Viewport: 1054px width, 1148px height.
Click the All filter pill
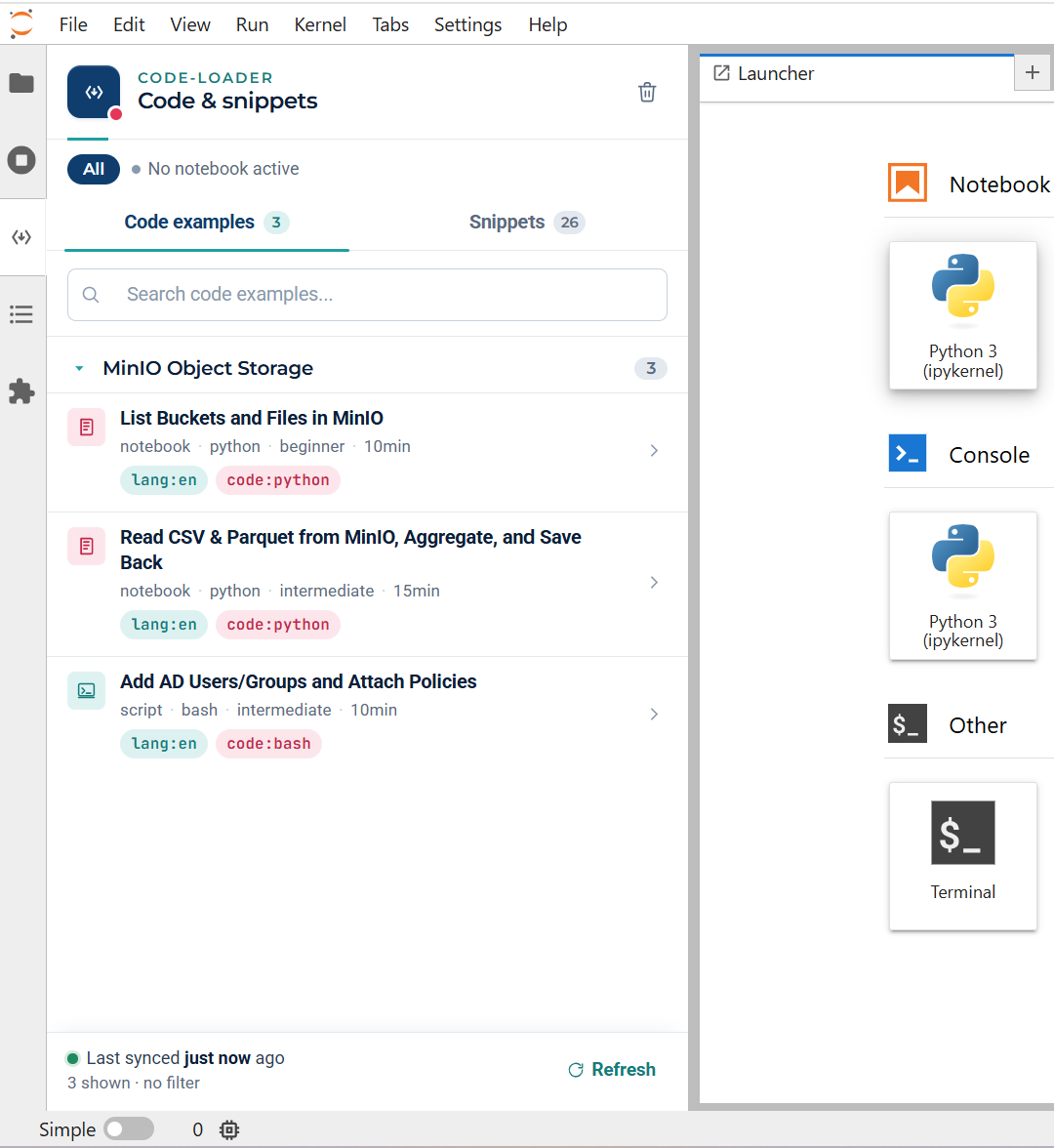click(x=94, y=169)
